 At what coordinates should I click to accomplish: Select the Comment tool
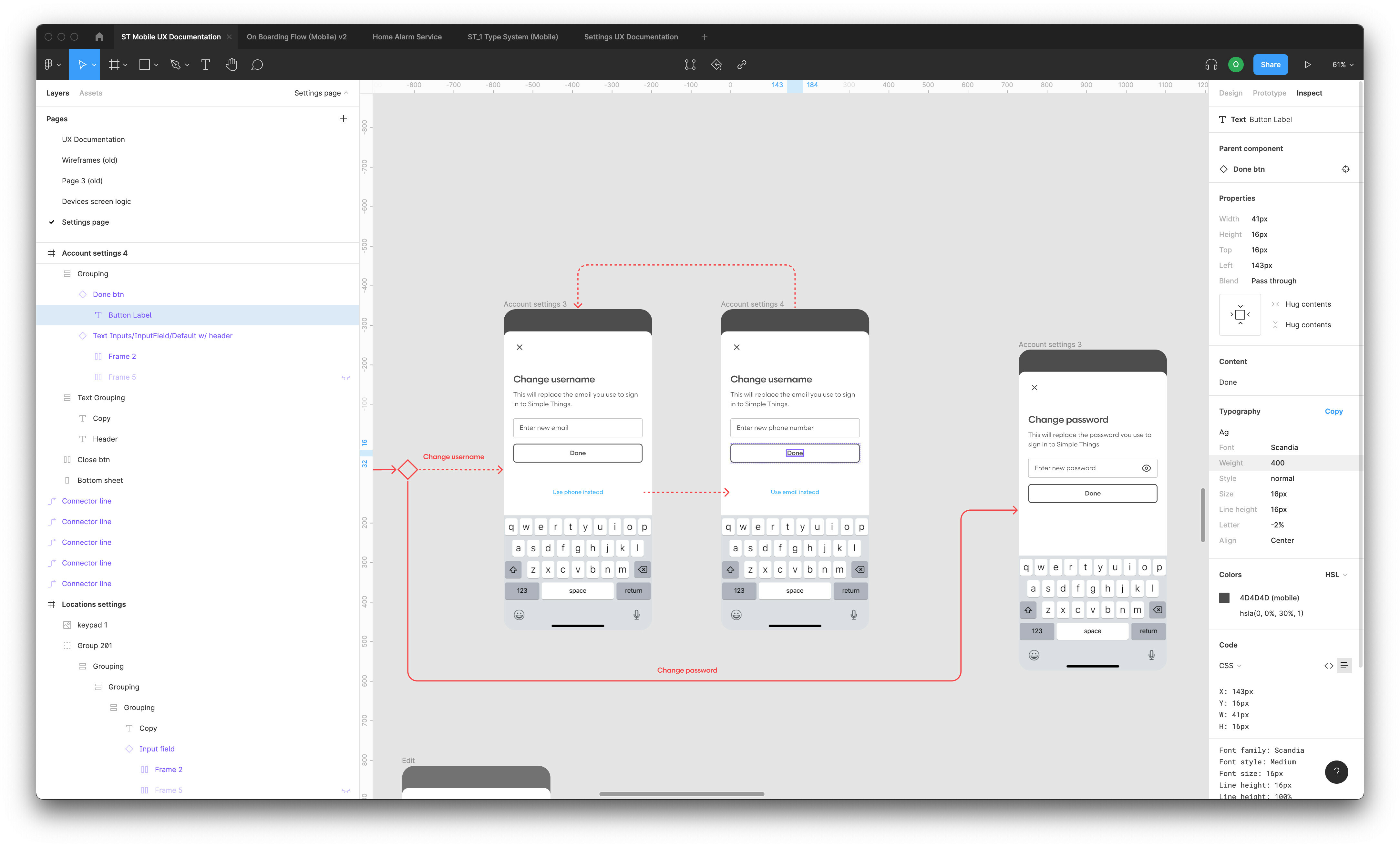[257, 65]
